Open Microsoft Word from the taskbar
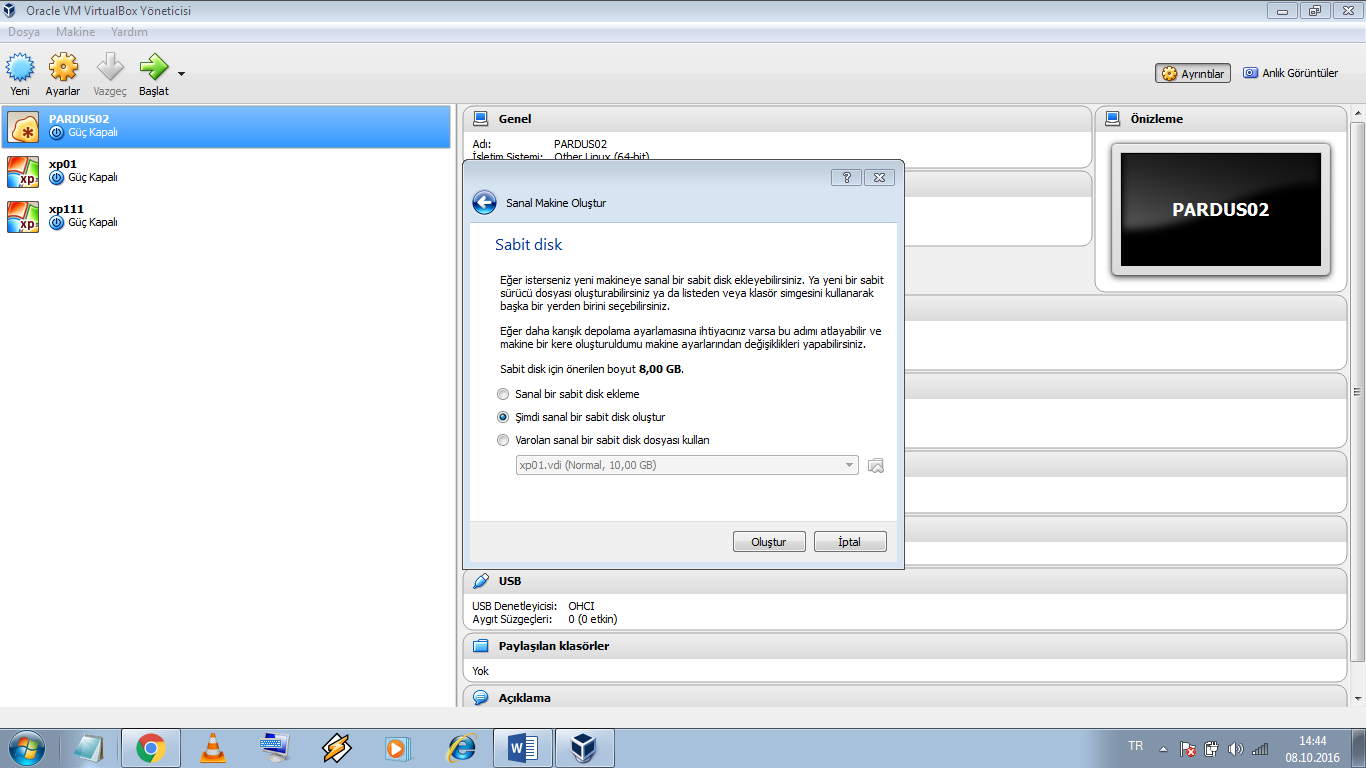The width and height of the screenshot is (1366, 768). (x=523, y=748)
